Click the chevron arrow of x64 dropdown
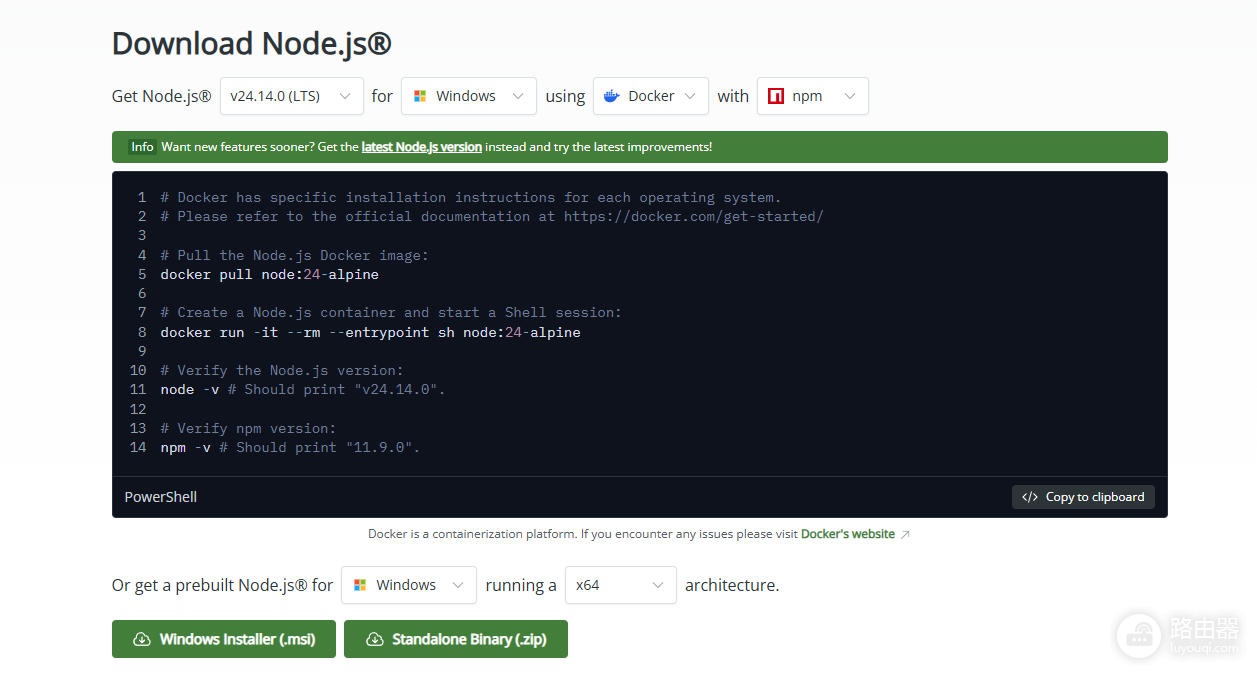Viewport: 1257px width, 676px height. [x=658, y=585]
